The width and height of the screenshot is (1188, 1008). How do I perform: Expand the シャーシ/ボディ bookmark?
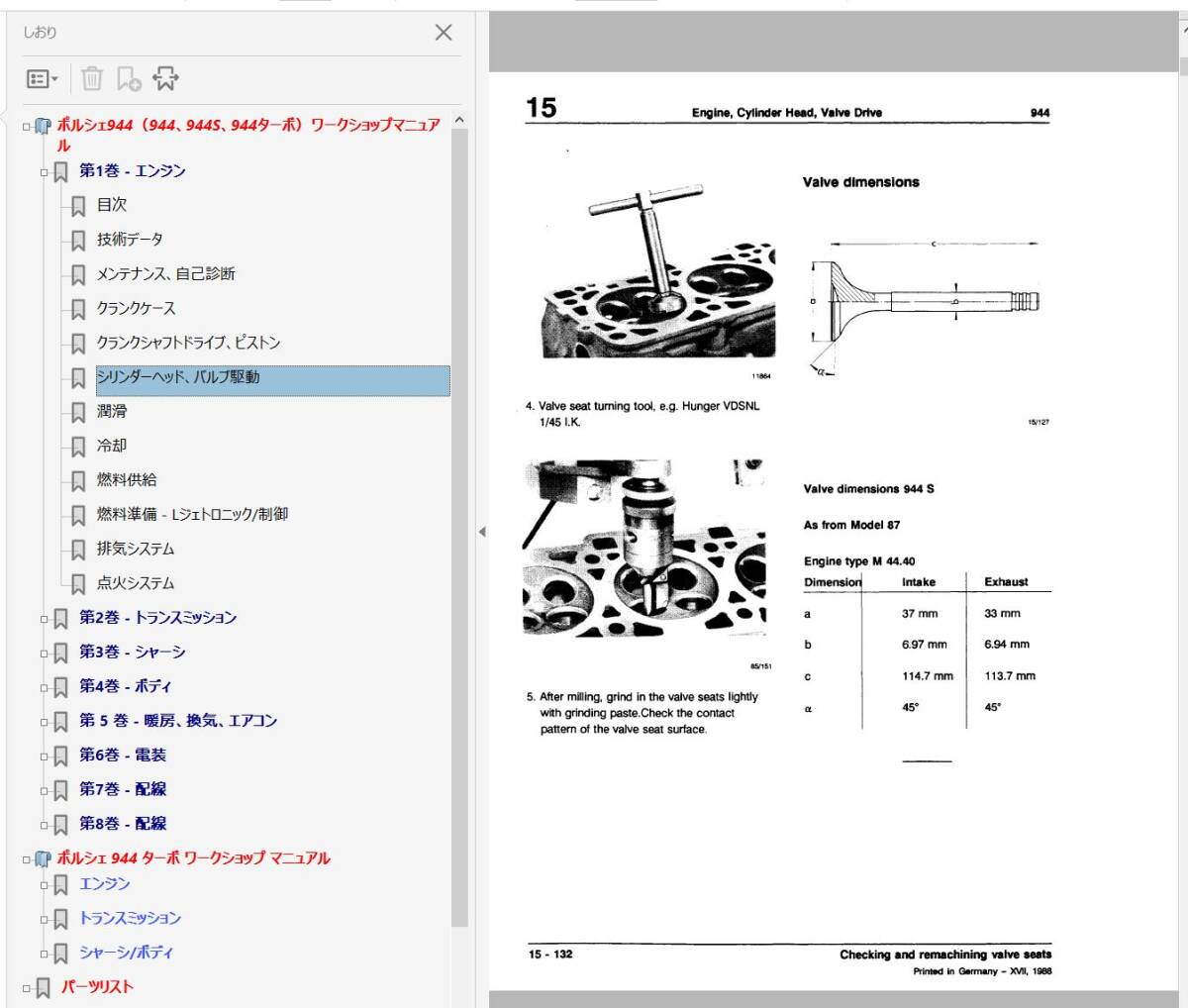click(x=44, y=954)
